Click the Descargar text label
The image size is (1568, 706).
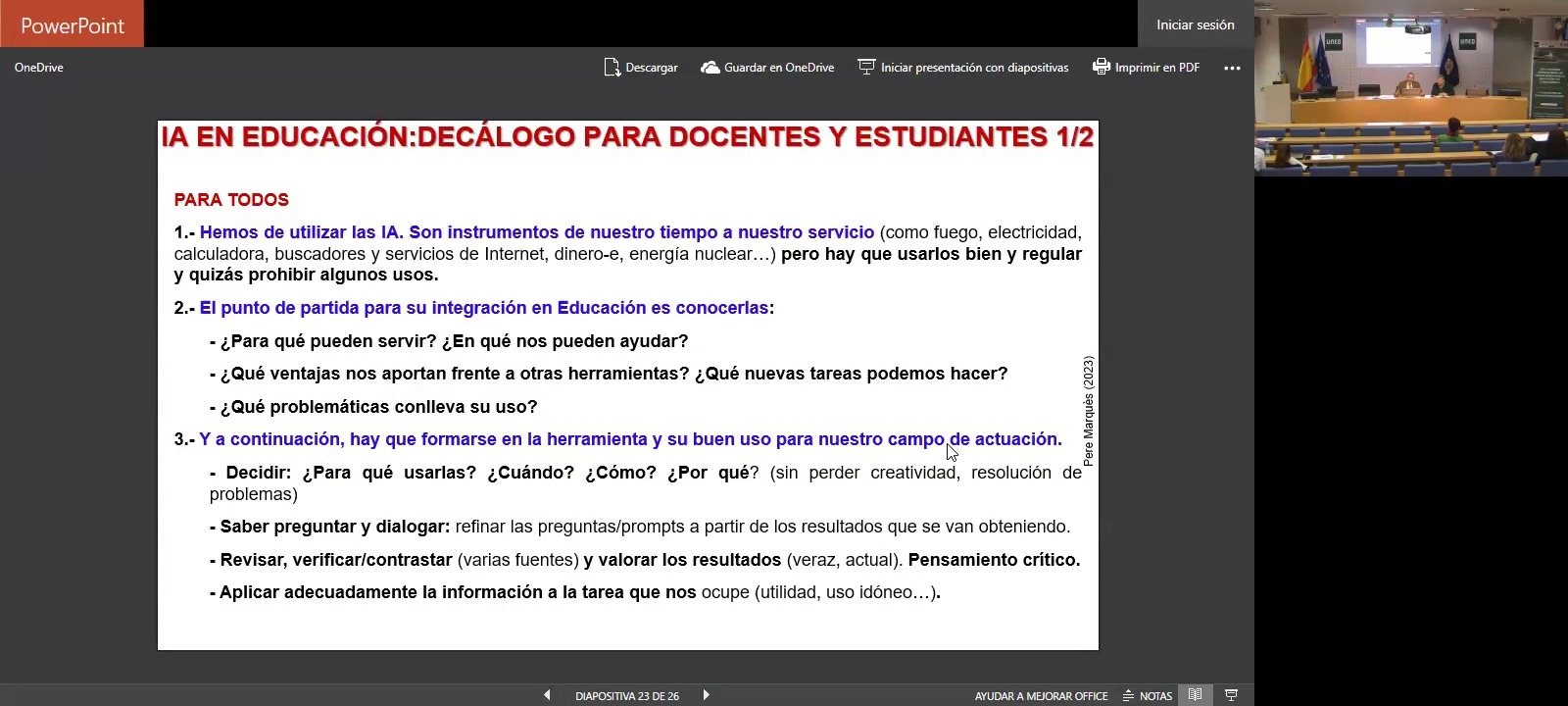(652, 68)
